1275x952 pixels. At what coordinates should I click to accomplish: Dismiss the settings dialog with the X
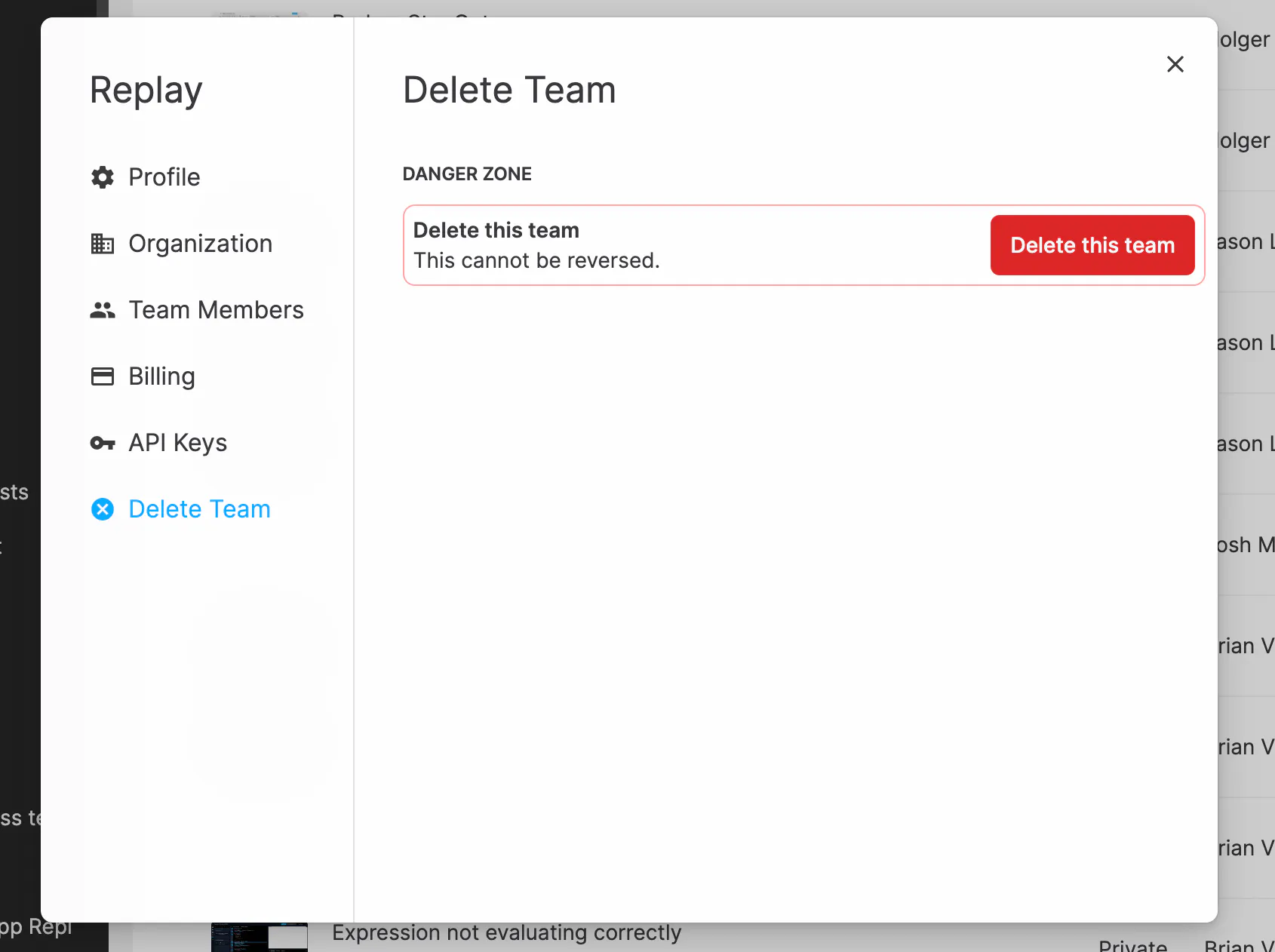click(1175, 65)
